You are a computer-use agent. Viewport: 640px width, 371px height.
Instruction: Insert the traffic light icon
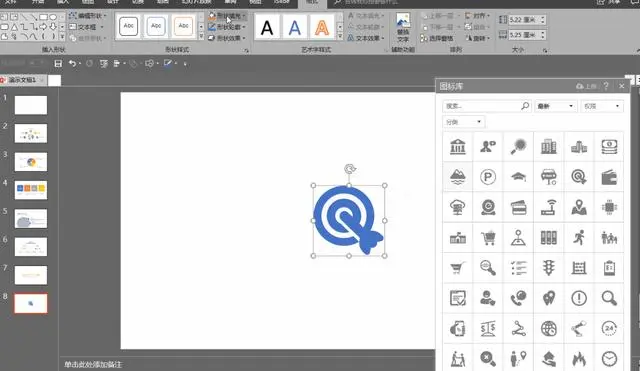pyautogui.click(x=549, y=268)
